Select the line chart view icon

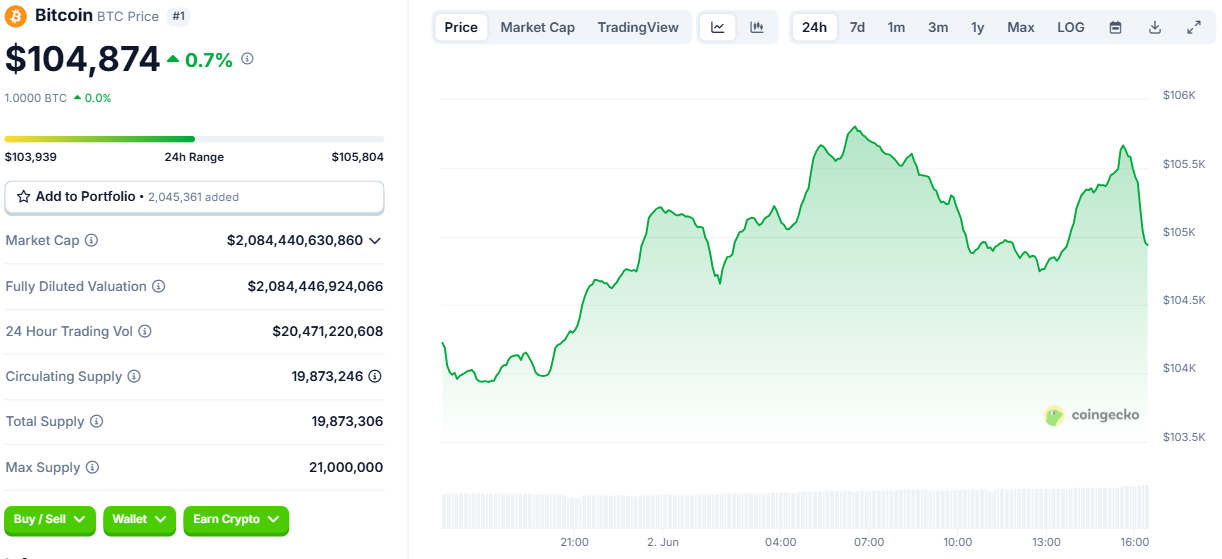(717, 27)
